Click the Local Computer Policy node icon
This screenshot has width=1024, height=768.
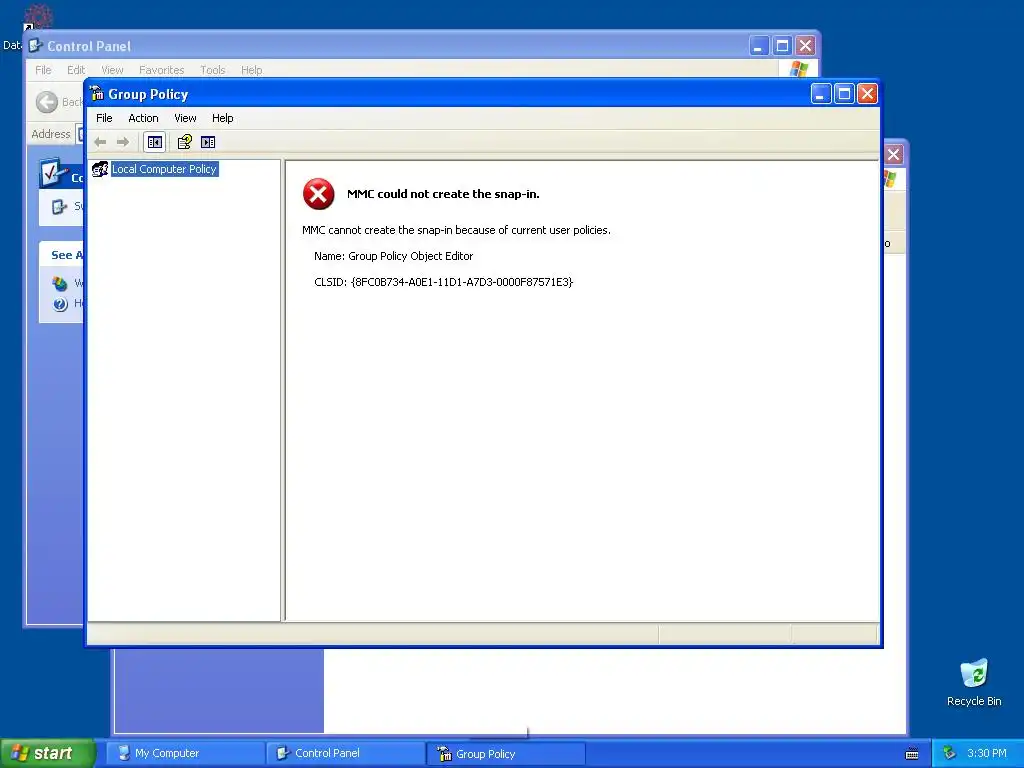point(100,169)
